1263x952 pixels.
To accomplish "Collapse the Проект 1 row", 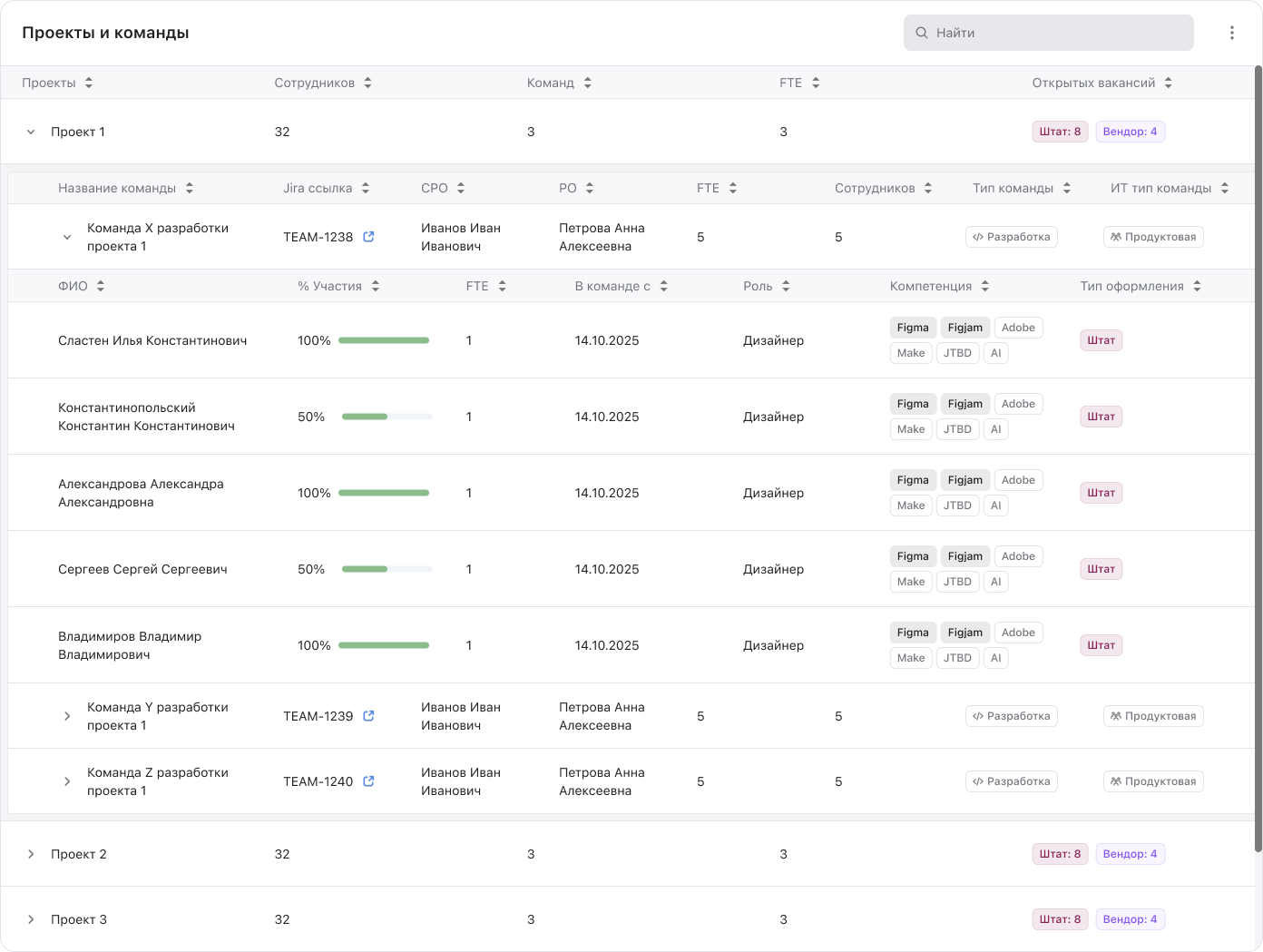I will [x=31, y=132].
